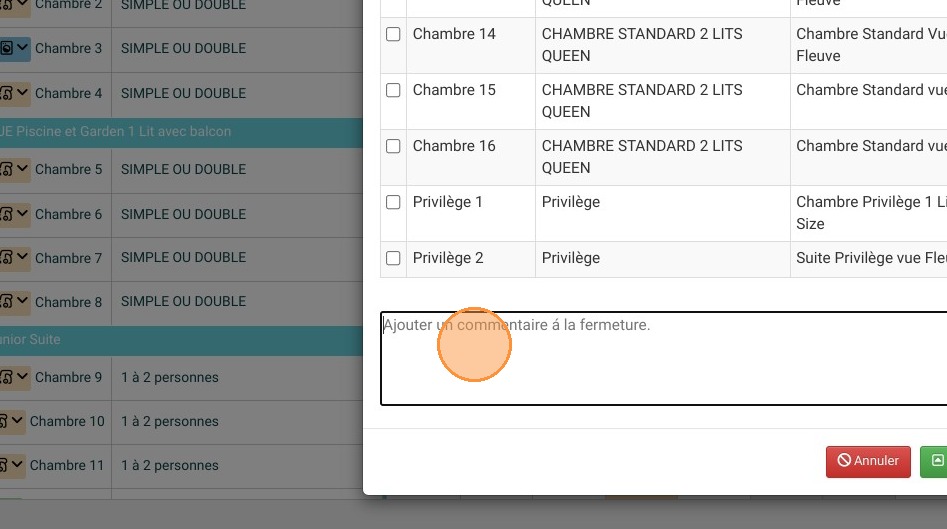Open Chambre 9 status dropdown arrow
Image resolution: width=947 pixels, height=529 pixels.
(x=22, y=376)
